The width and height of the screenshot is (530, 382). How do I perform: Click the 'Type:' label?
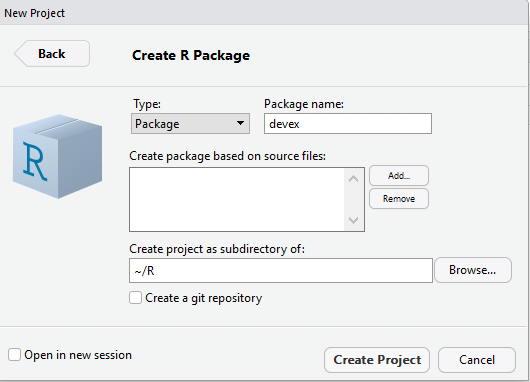coord(147,104)
